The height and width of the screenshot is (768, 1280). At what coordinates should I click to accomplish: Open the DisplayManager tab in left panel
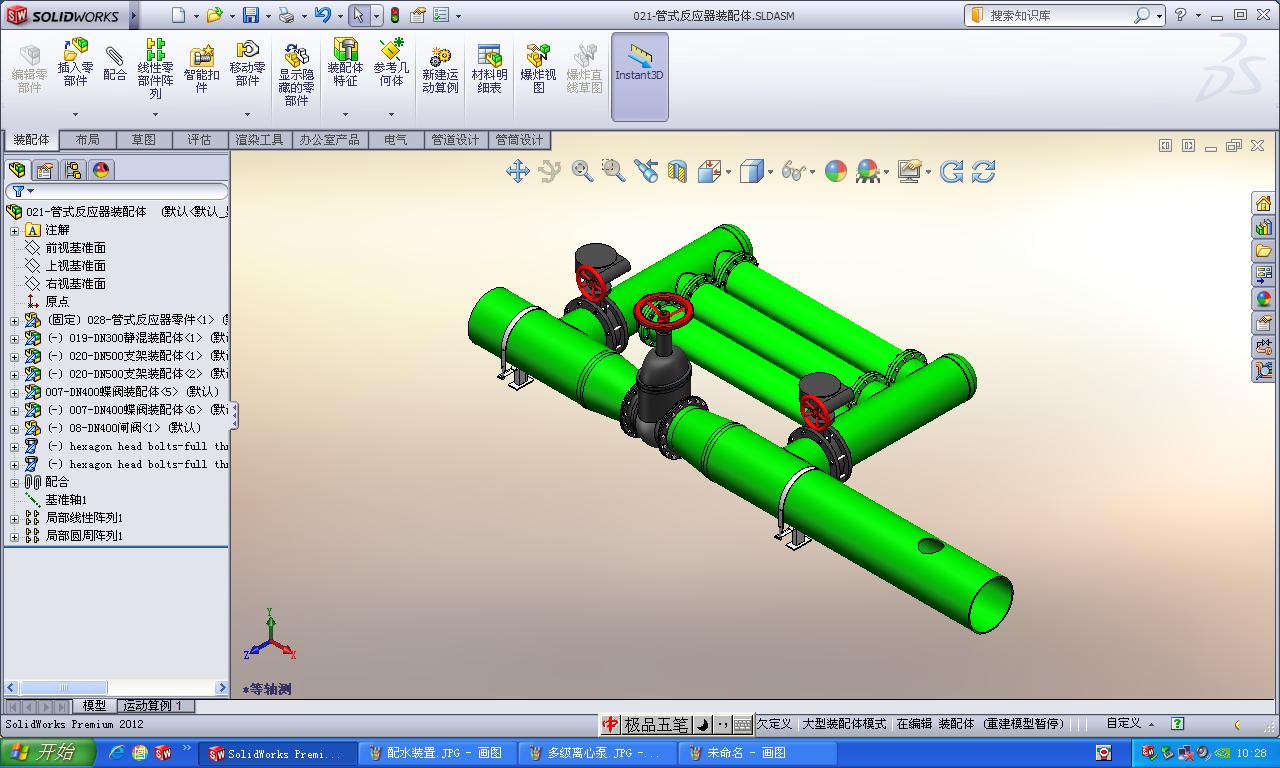click(x=101, y=170)
